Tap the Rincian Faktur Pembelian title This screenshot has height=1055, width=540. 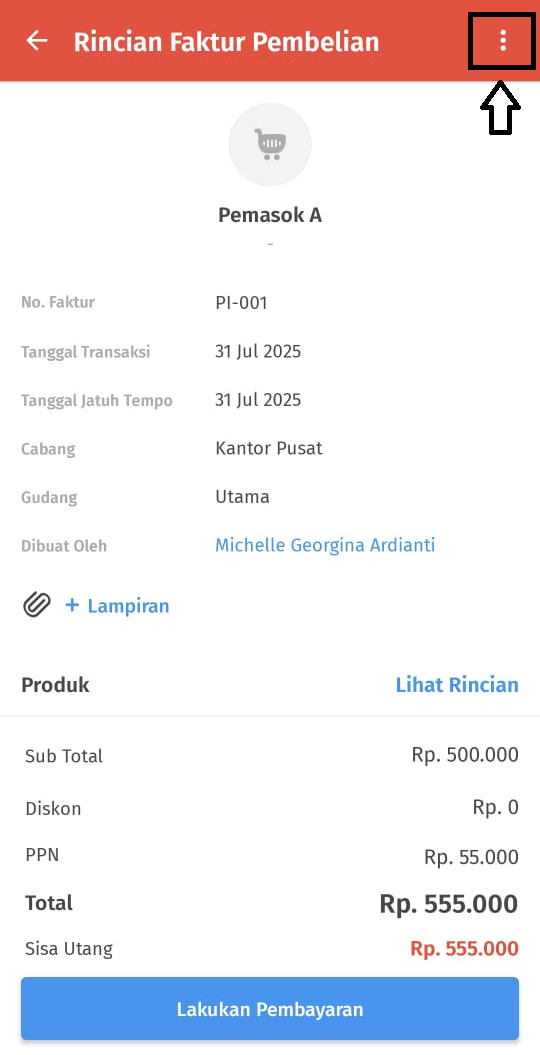(226, 42)
